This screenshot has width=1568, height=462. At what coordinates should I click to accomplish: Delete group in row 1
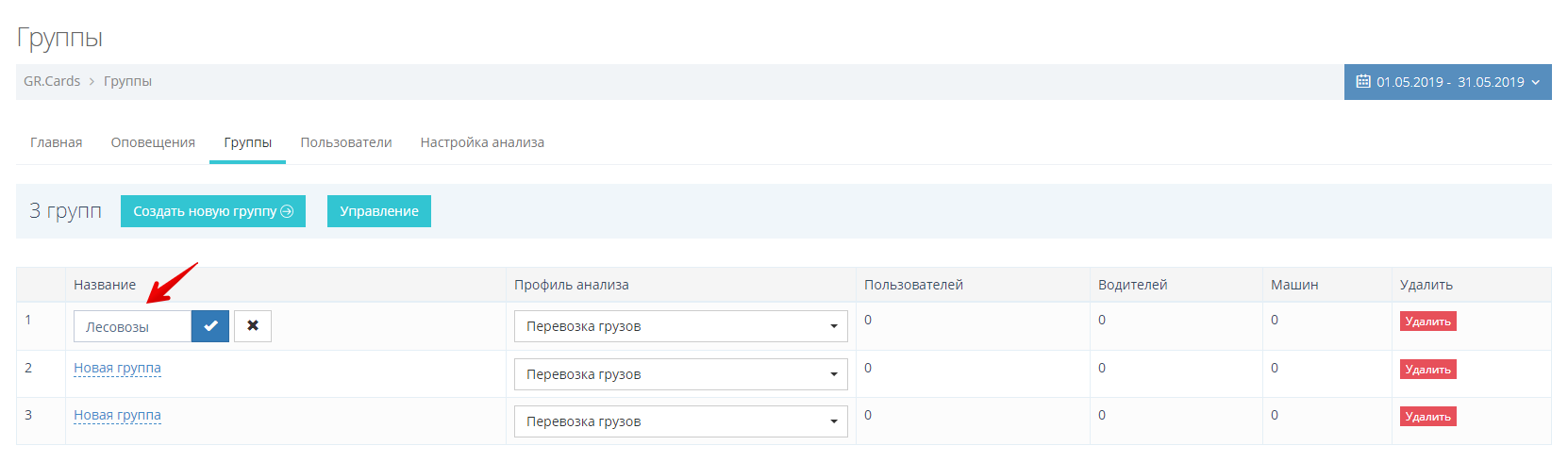(1428, 322)
